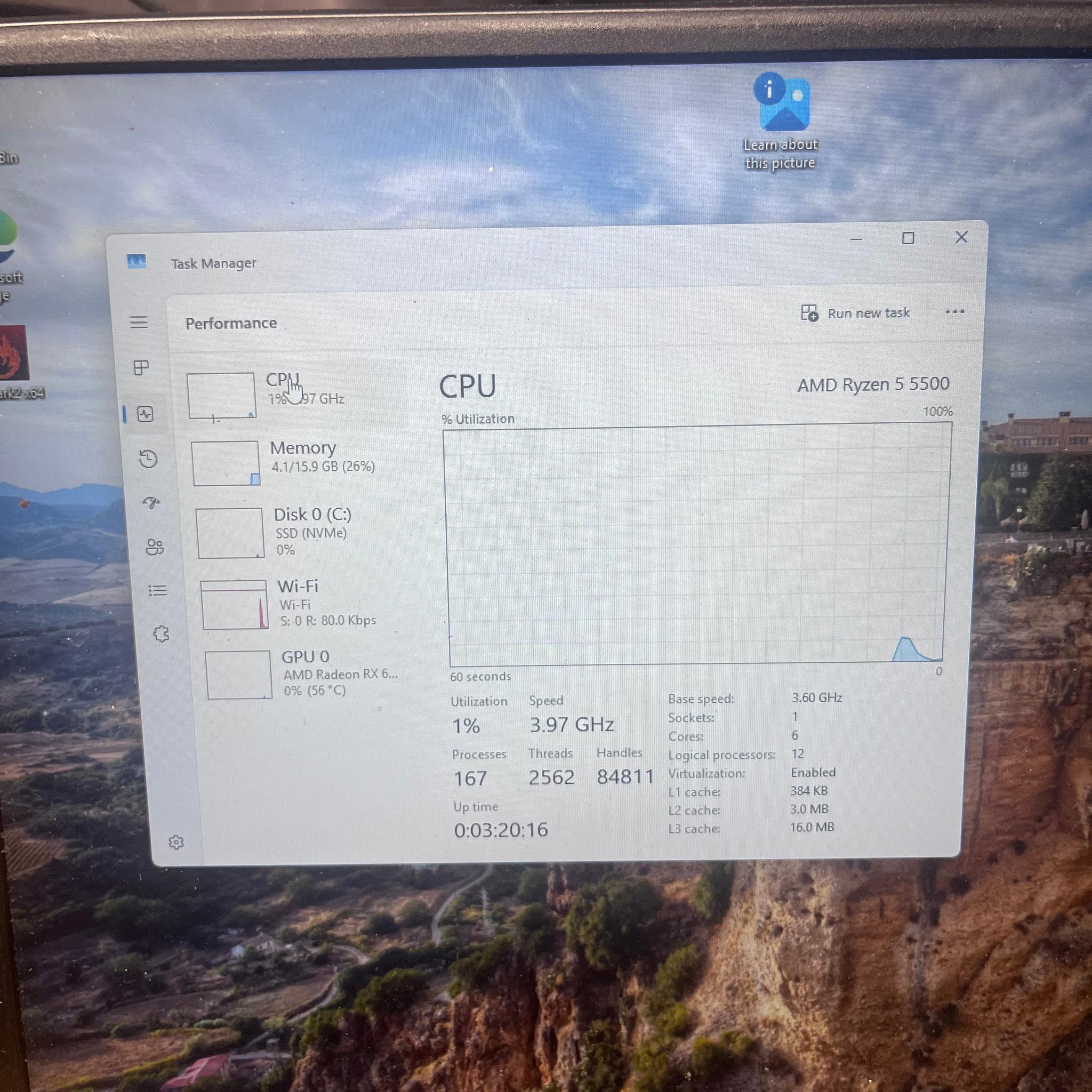
Task: Click the Threads count 2562
Action: (551, 777)
